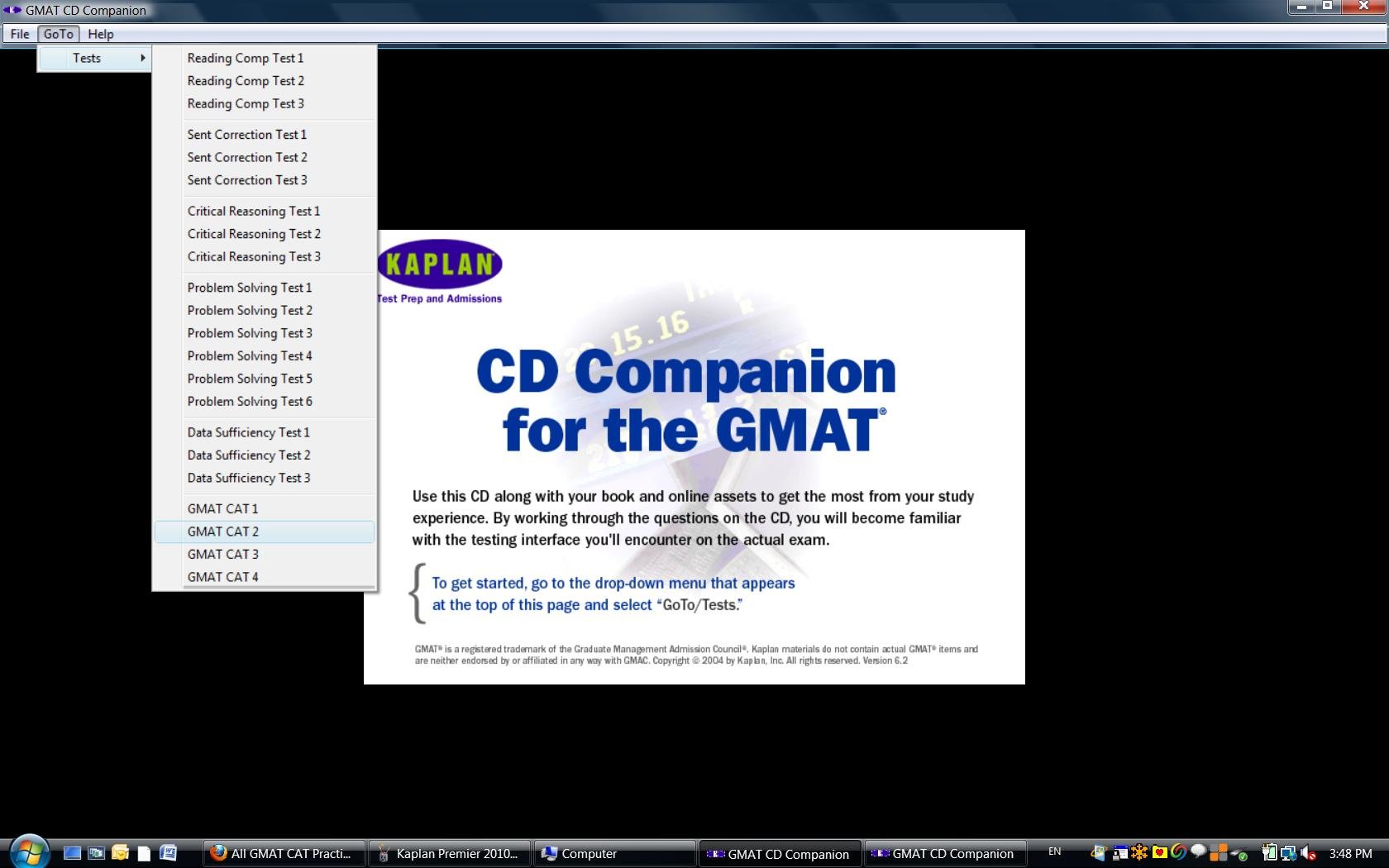Expand the Tests submenu arrow
The image size is (1389, 868).
(143, 58)
